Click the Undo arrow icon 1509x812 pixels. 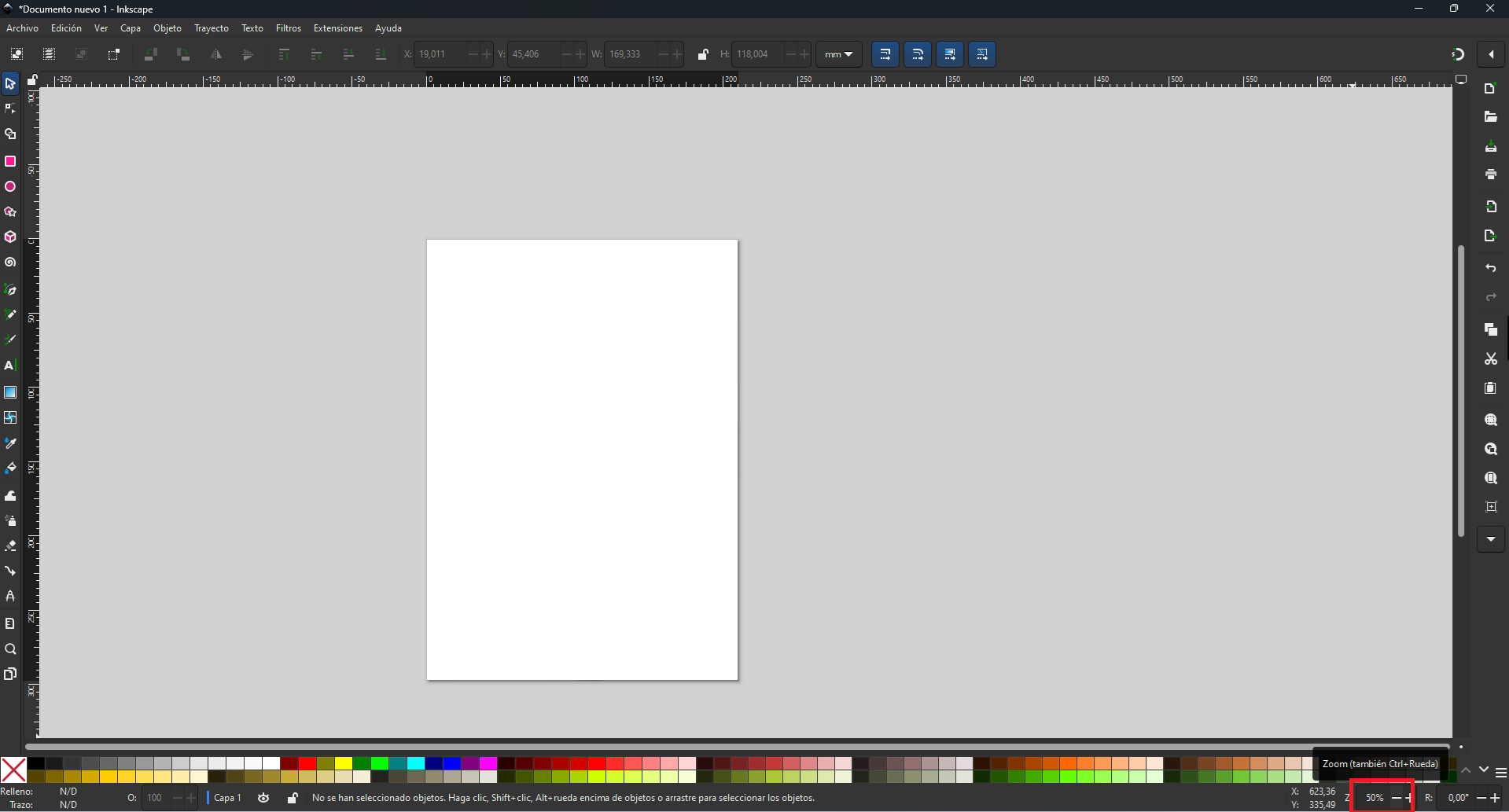1491,269
